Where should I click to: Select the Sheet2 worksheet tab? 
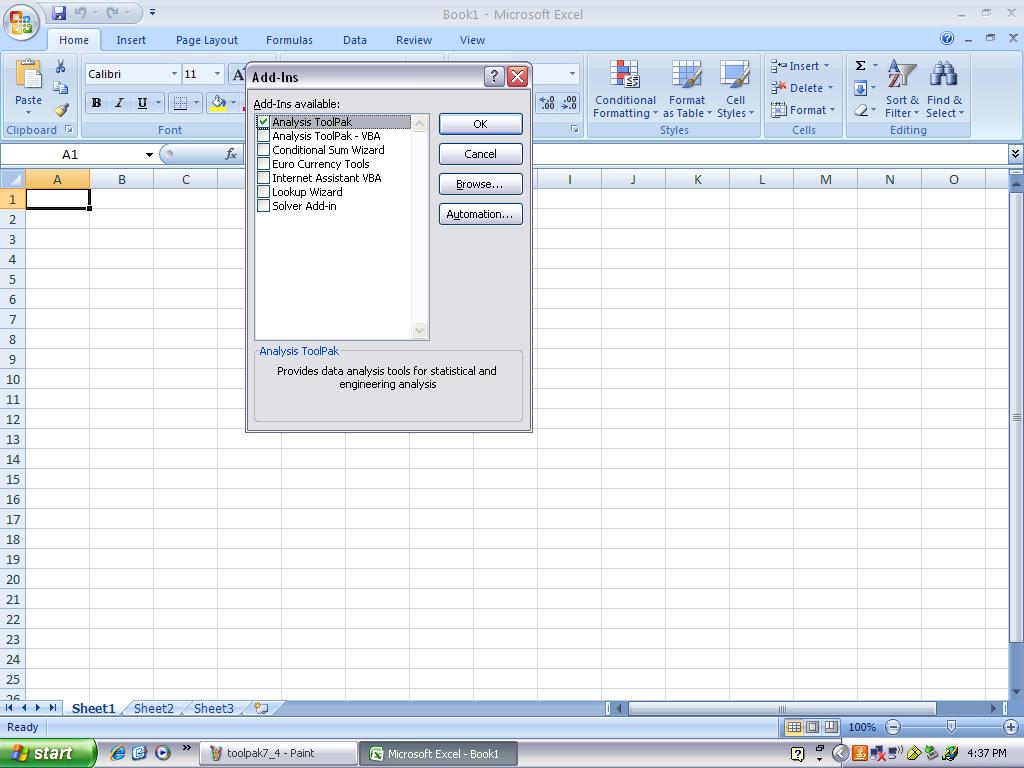pos(154,708)
